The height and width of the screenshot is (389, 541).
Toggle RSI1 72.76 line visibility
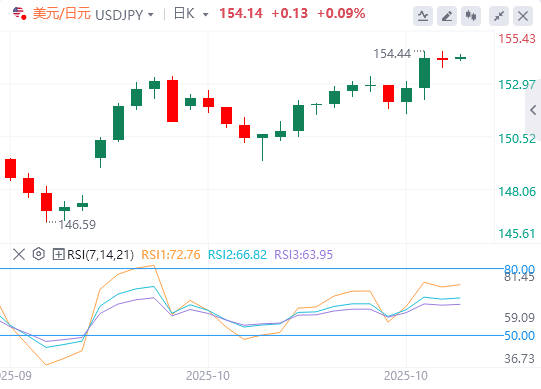click(171, 255)
